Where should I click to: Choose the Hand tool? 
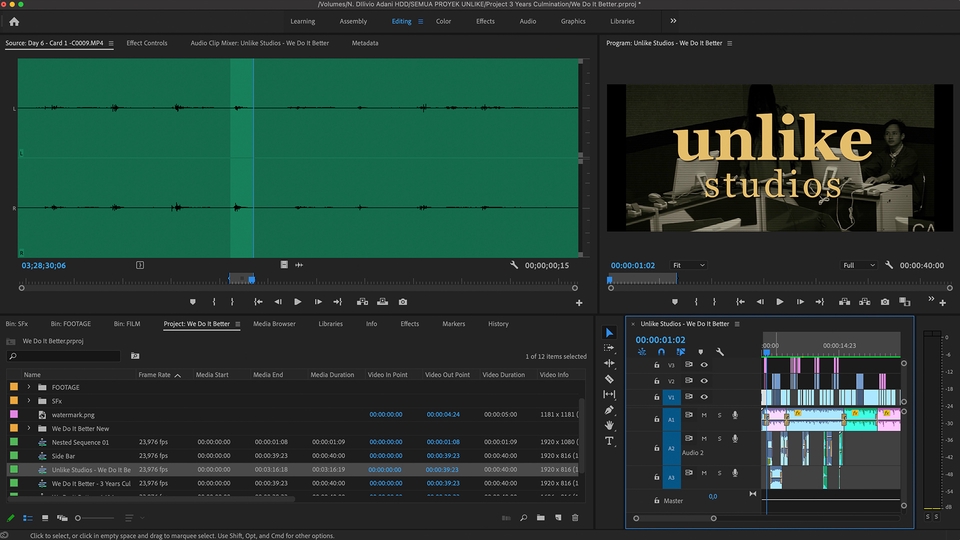(609, 425)
